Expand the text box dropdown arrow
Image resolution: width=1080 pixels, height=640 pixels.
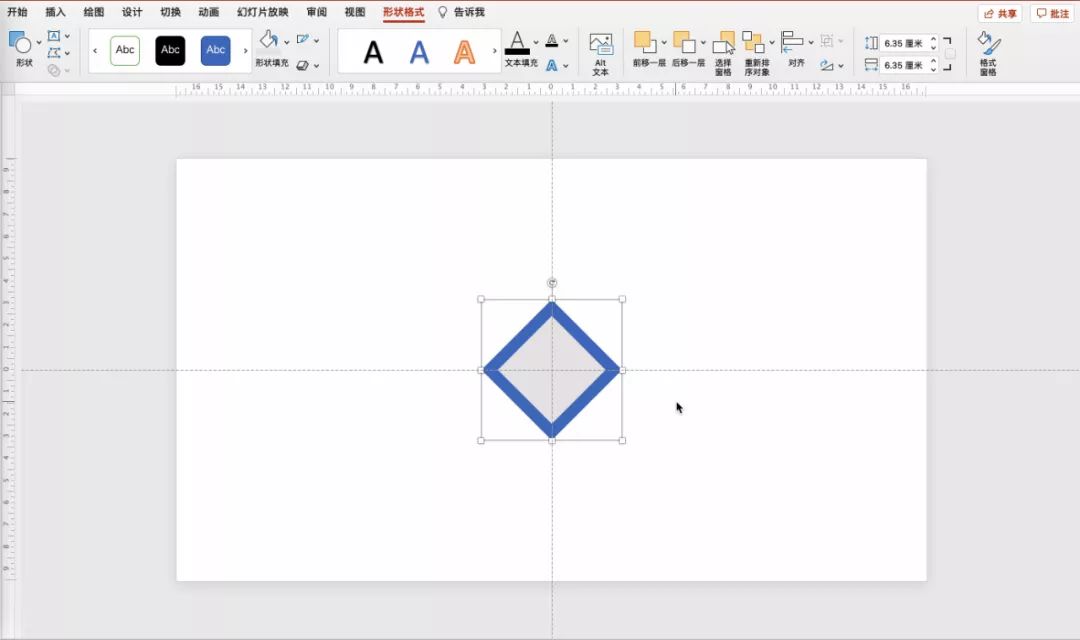[67, 37]
